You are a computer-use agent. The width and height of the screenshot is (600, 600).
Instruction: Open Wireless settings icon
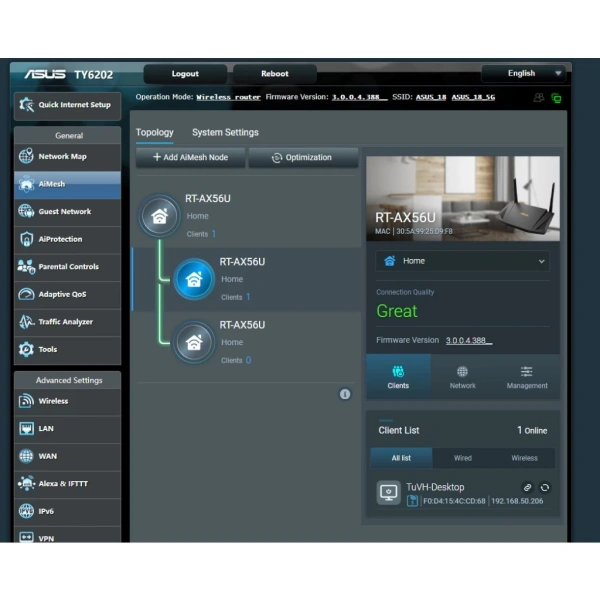point(26,401)
